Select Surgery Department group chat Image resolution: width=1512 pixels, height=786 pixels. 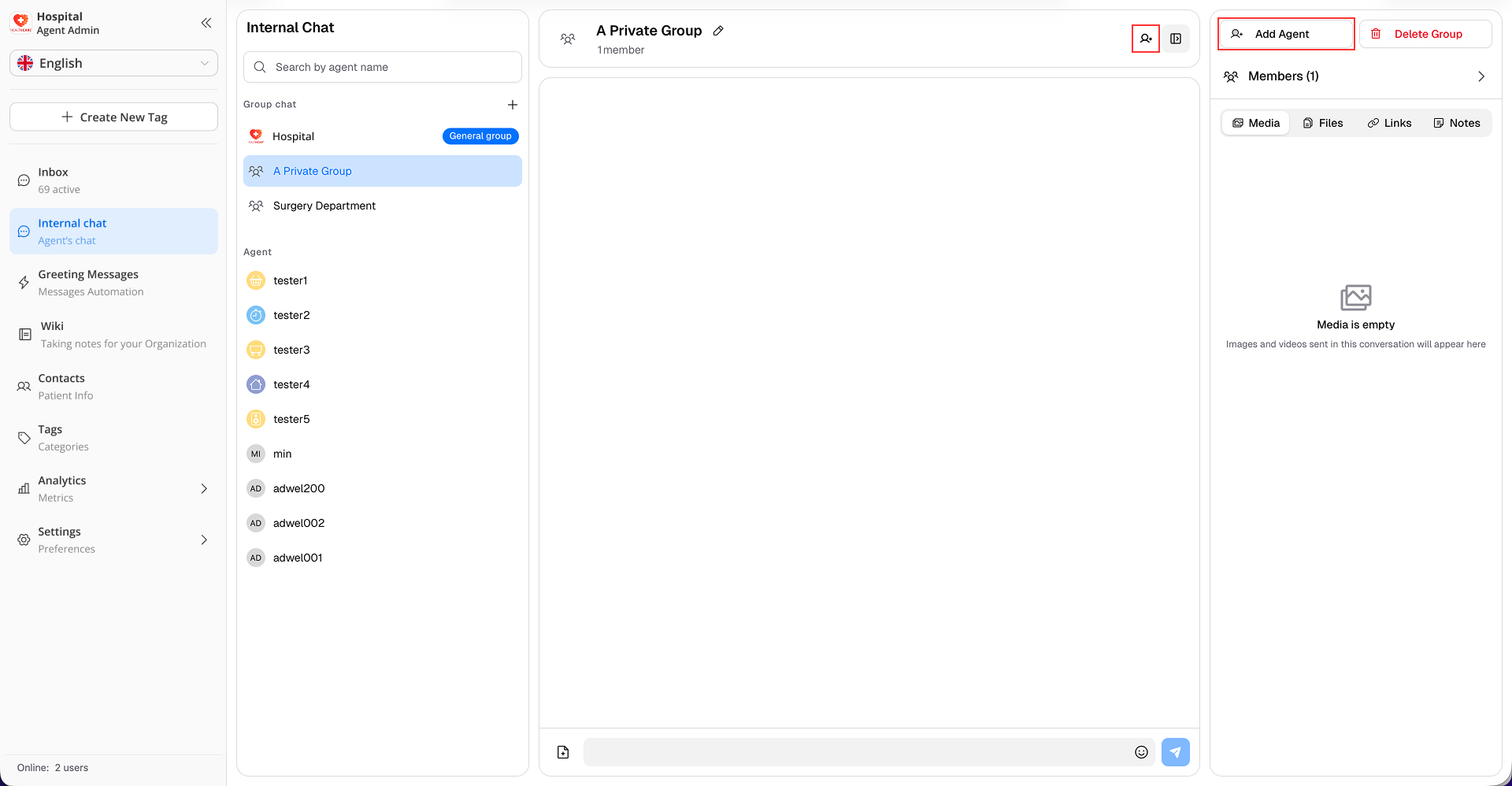click(324, 206)
